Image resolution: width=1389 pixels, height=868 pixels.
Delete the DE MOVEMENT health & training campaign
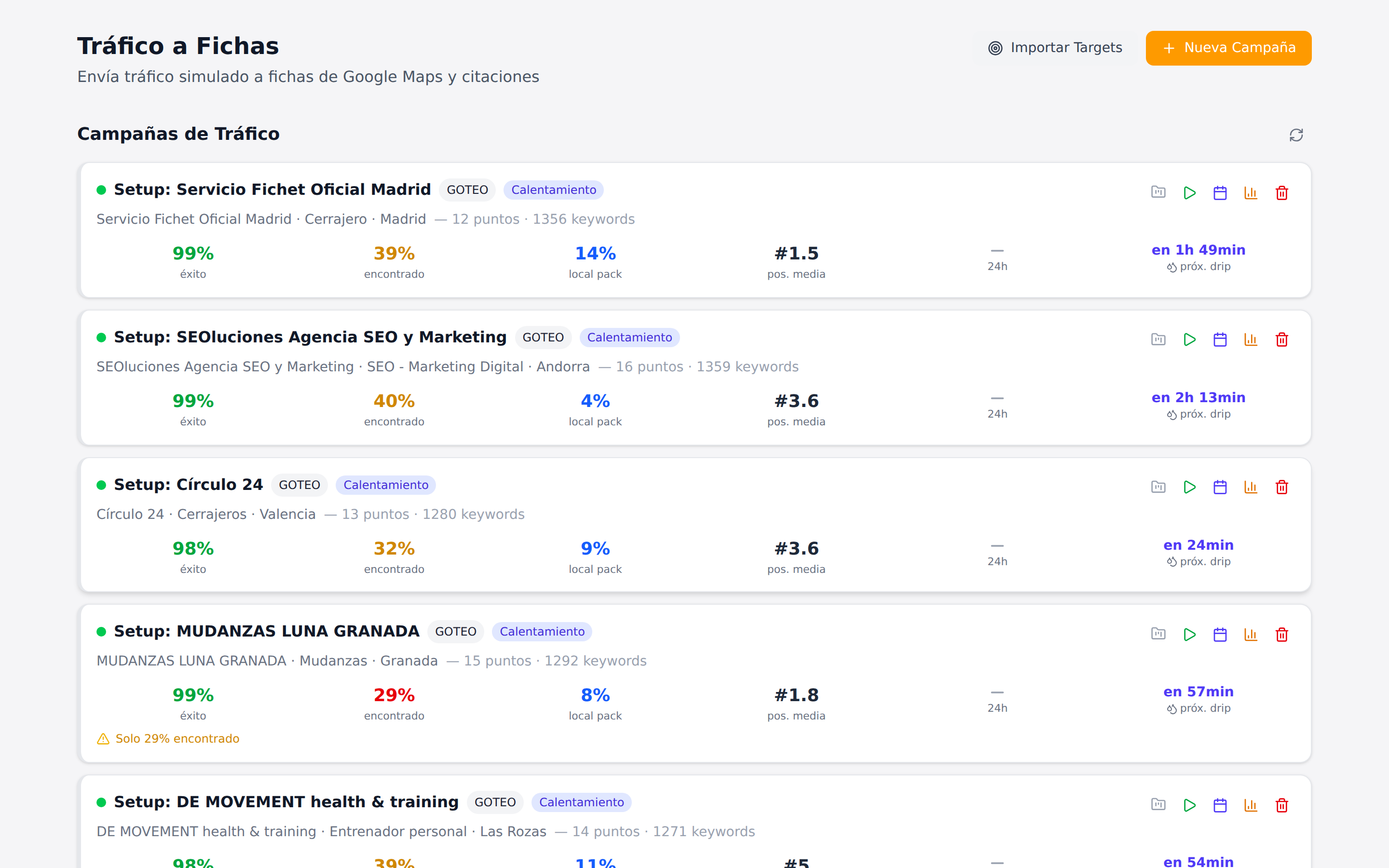(1281, 805)
